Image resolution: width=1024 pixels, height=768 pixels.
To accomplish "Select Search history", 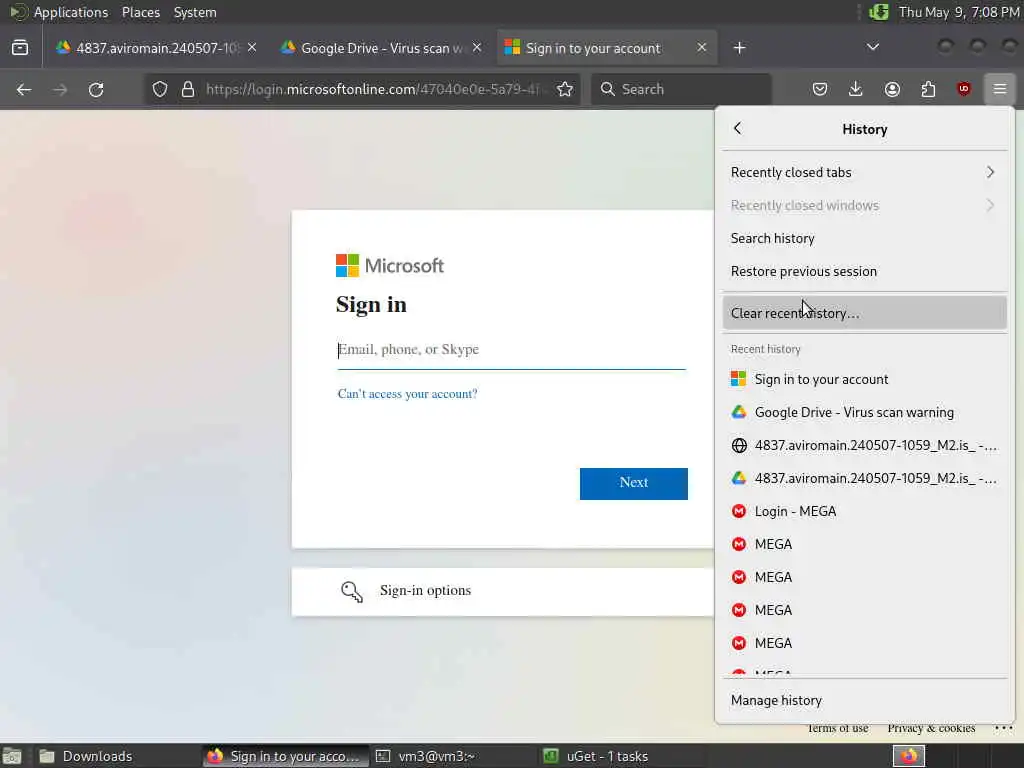I will tap(865, 238).
